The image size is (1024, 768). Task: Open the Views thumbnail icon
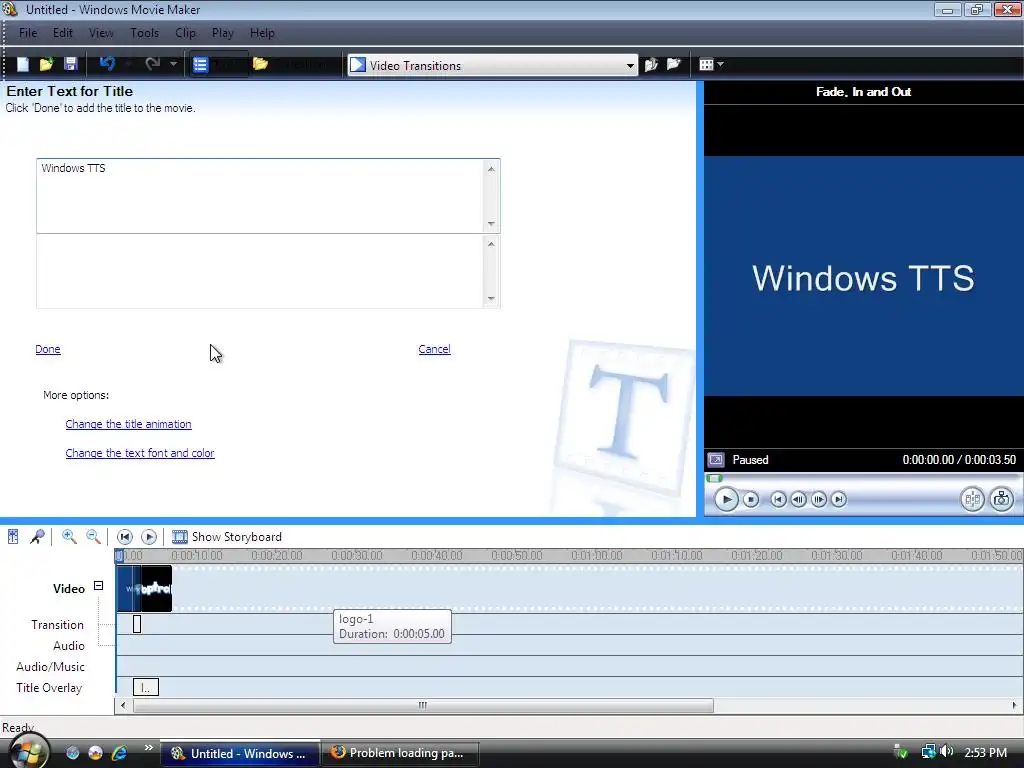pos(706,65)
